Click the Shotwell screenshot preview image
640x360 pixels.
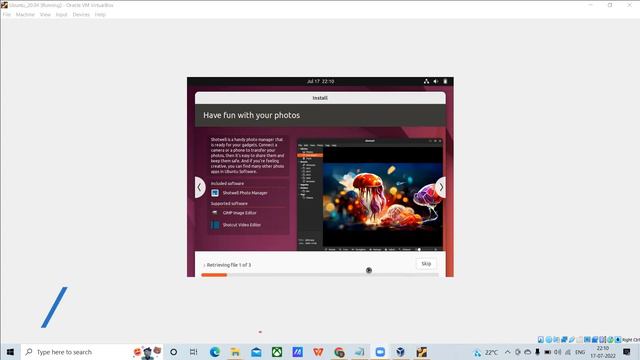pyautogui.click(x=370, y=195)
